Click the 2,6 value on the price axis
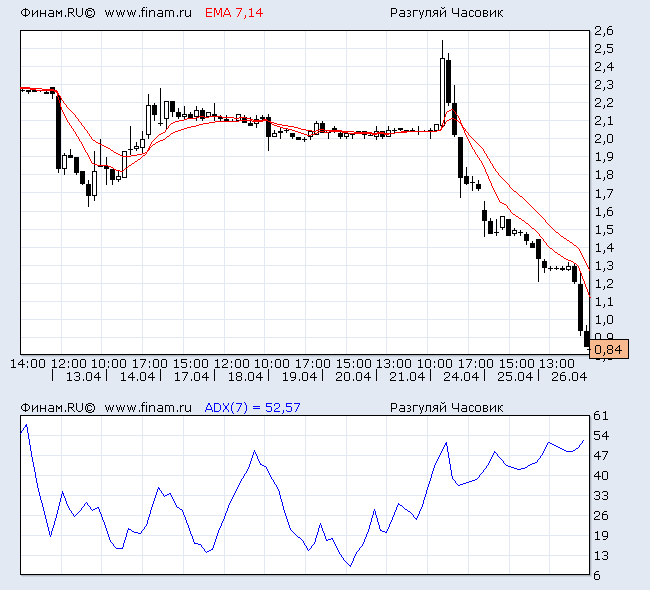Screen dimensions: 650x590 click(604, 31)
